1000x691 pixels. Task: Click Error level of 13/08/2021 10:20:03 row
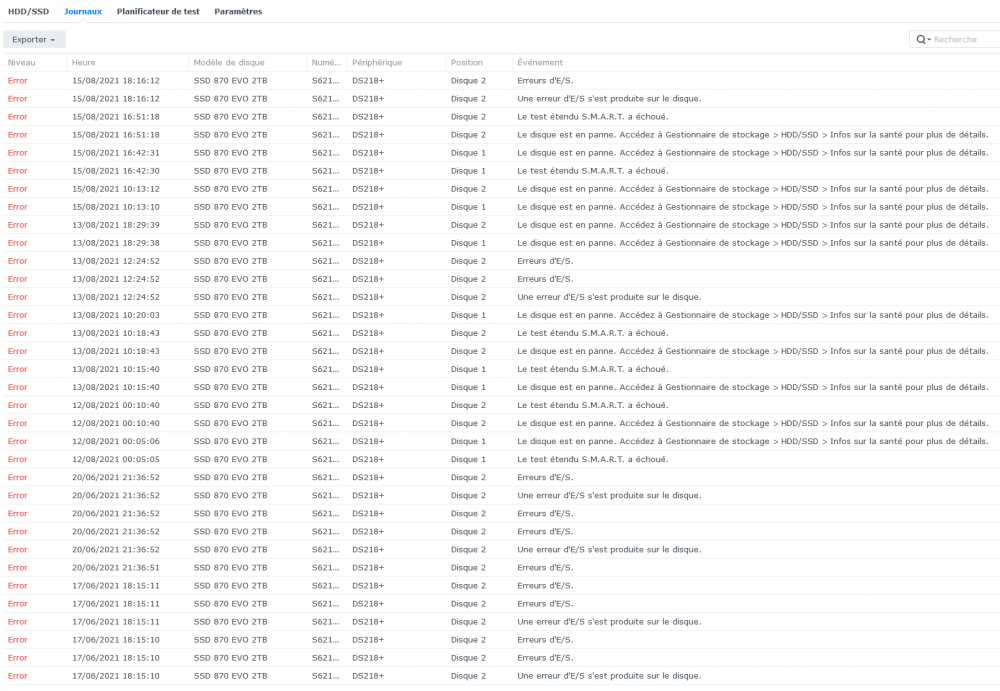tap(17, 315)
